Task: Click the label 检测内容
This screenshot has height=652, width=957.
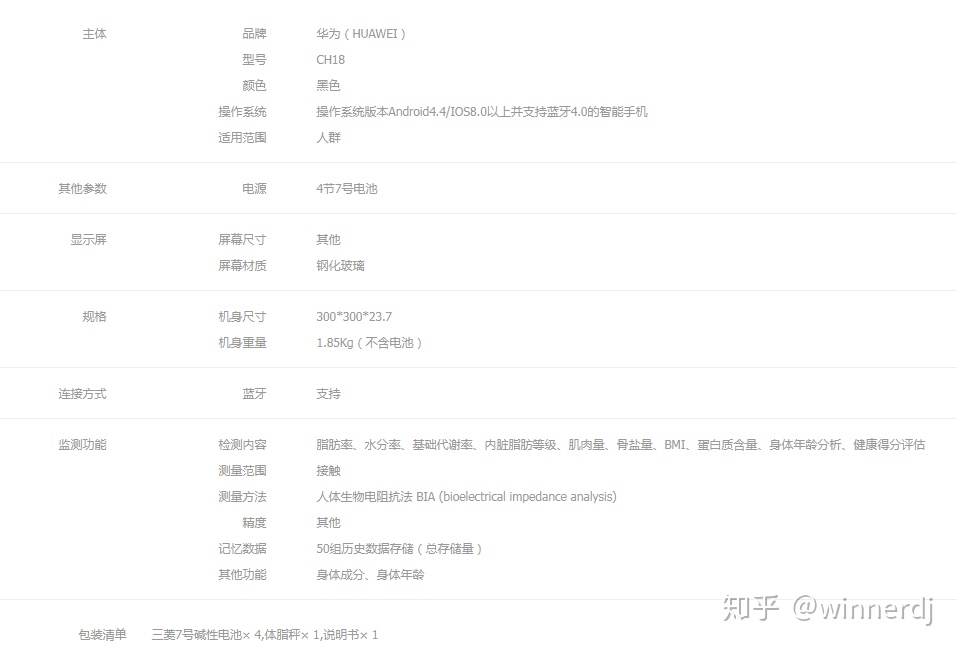Action: [242, 445]
